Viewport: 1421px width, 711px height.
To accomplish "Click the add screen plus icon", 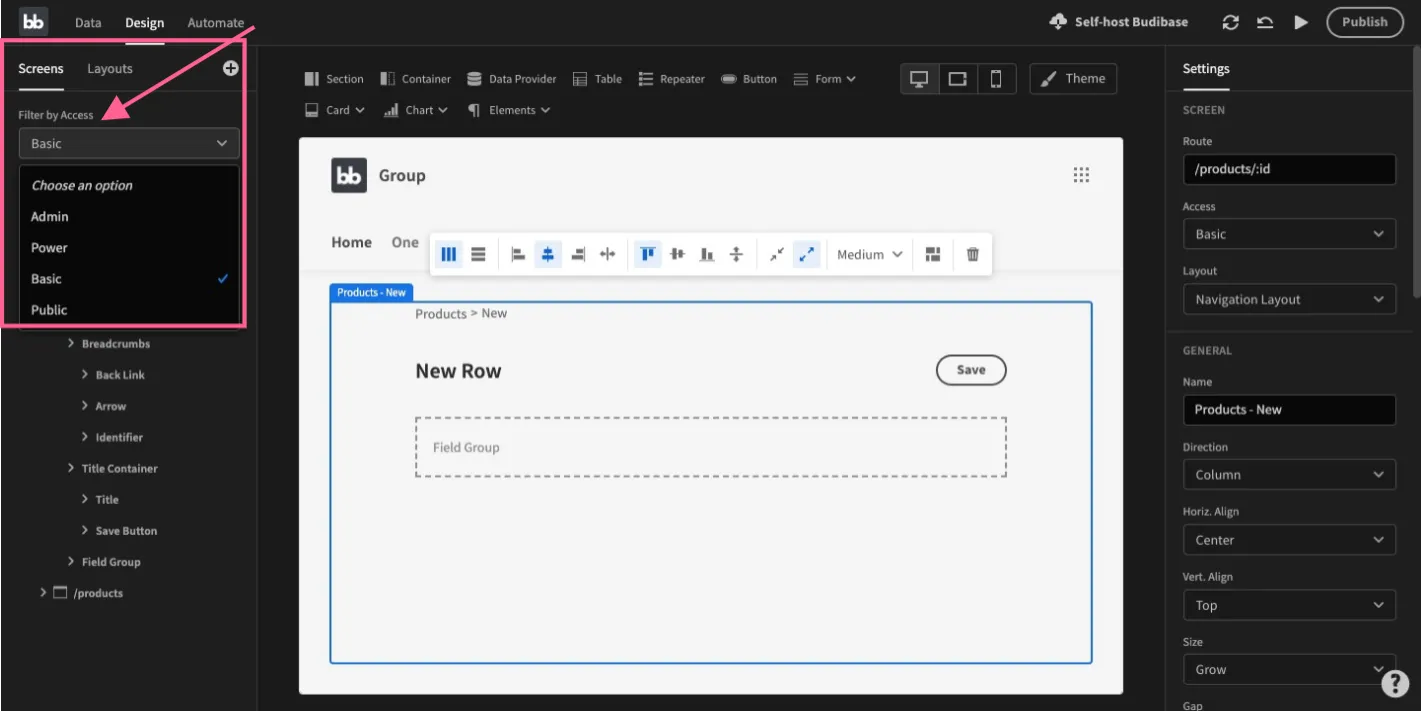I will click(230, 68).
